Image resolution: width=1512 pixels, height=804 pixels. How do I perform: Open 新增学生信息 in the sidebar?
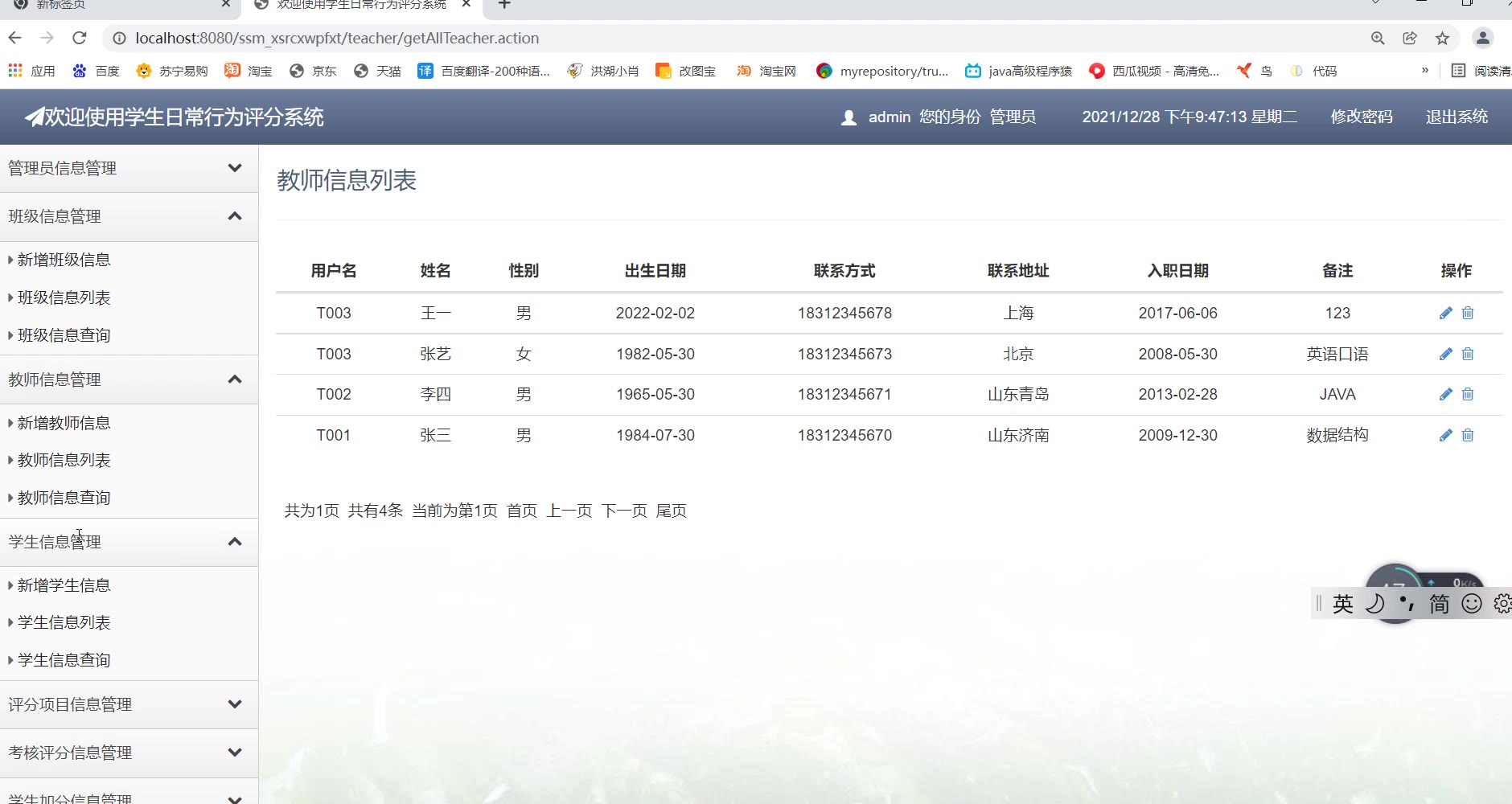64,585
